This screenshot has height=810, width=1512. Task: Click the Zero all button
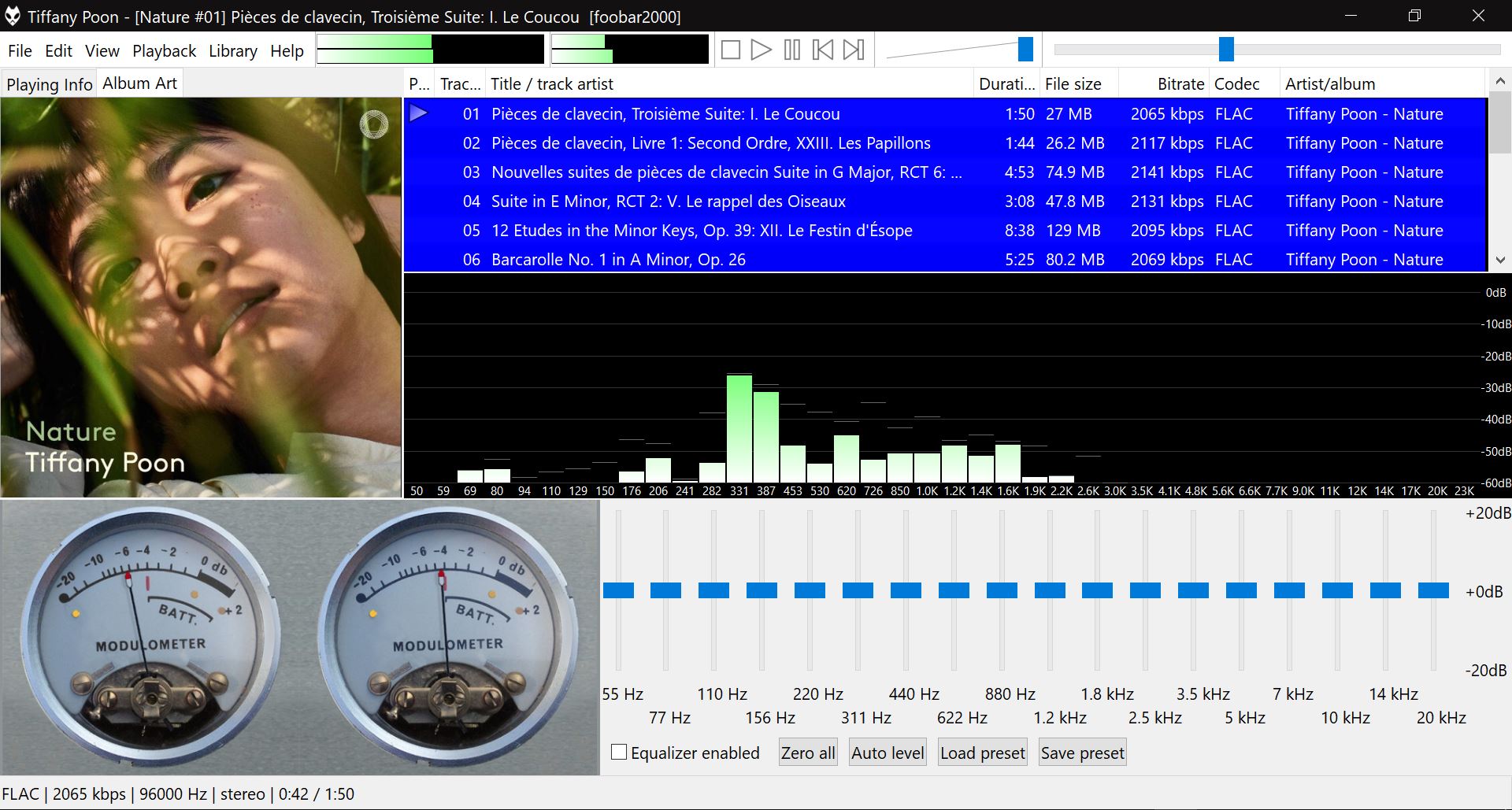(807, 753)
